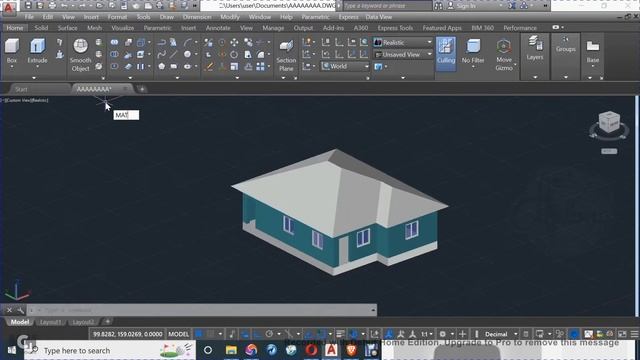Open the Layers panel button

pos(535,48)
